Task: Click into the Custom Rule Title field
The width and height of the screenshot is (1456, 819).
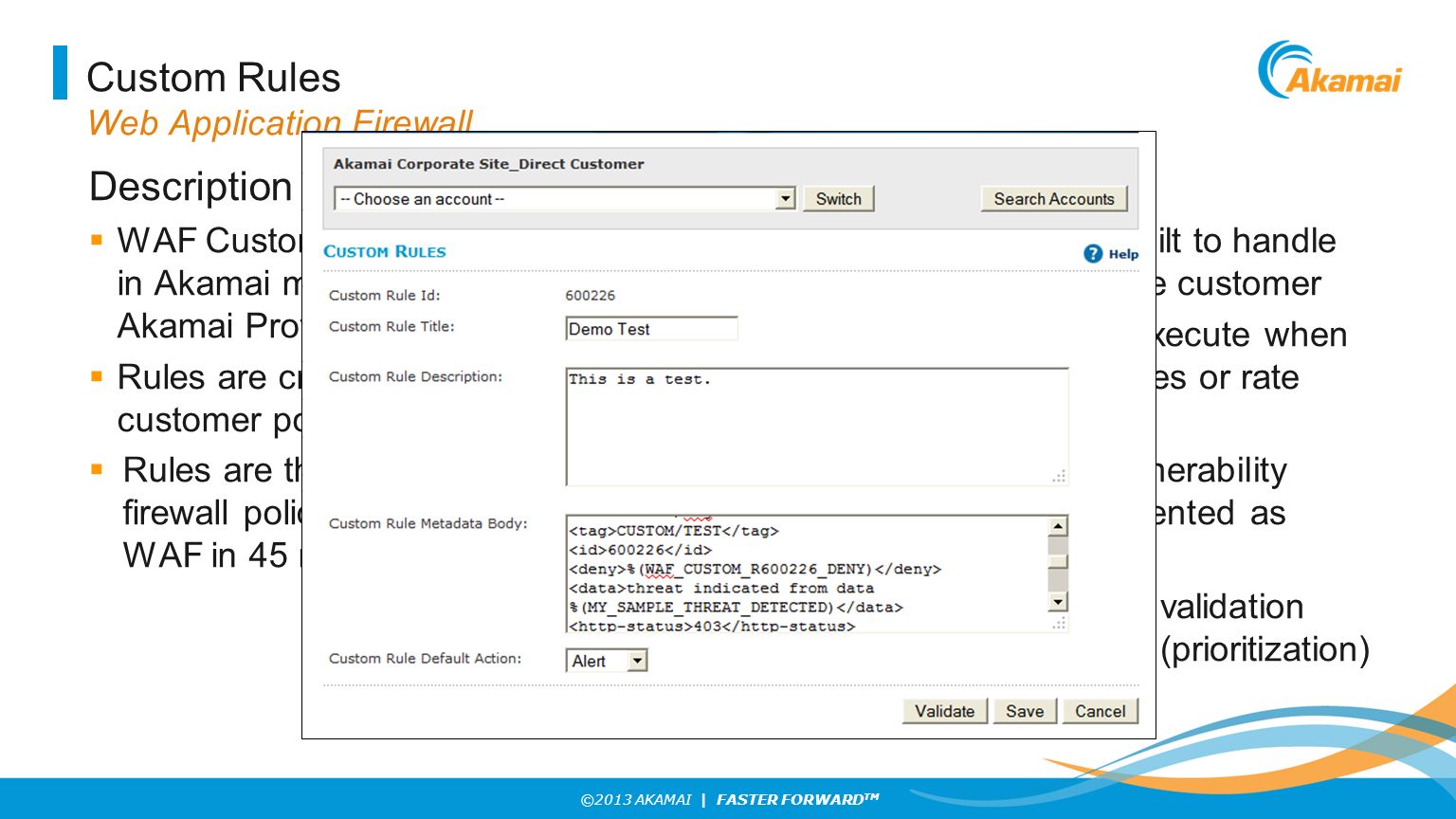Action: [x=651, y=329]
